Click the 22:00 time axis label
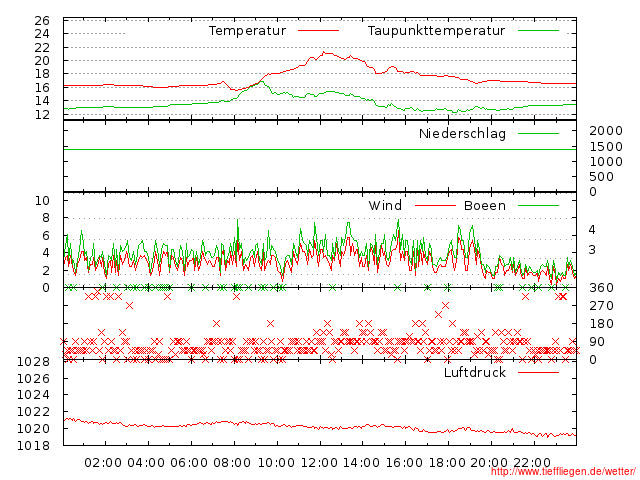The width and height of the screenshot is (640, 480). 532,463
